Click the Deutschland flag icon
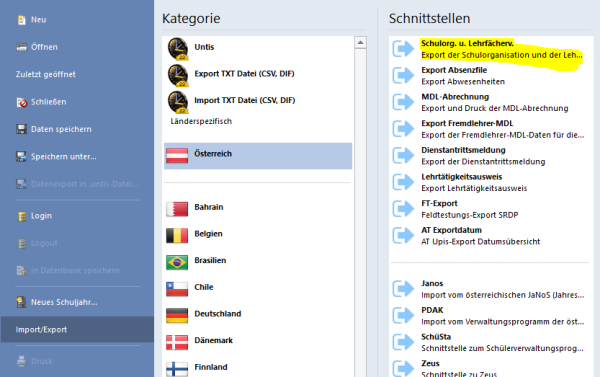The image size is (600, 377). click(x=177, y=315)
